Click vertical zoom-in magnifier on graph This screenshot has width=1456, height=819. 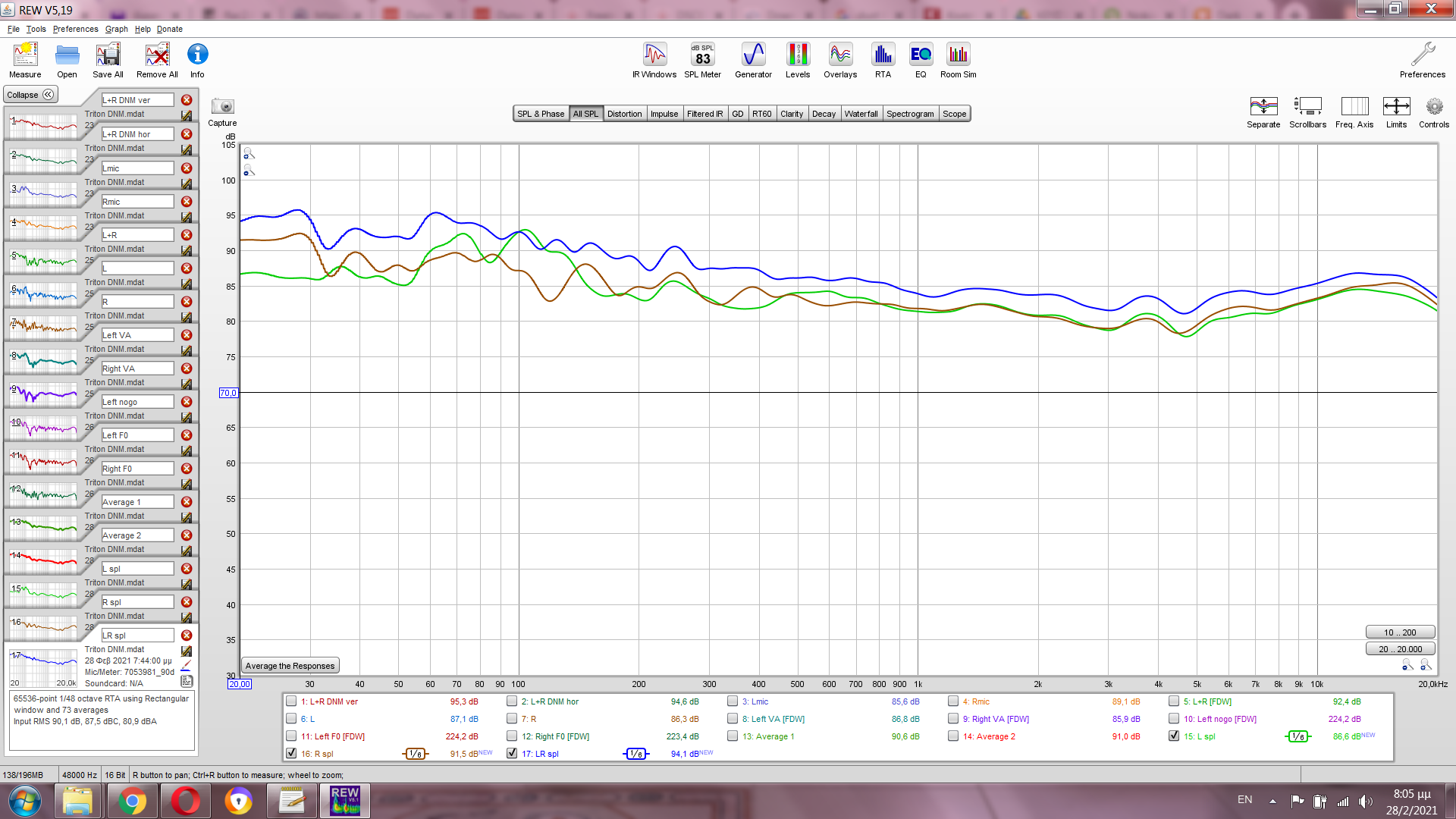click(x=249, y=154)
